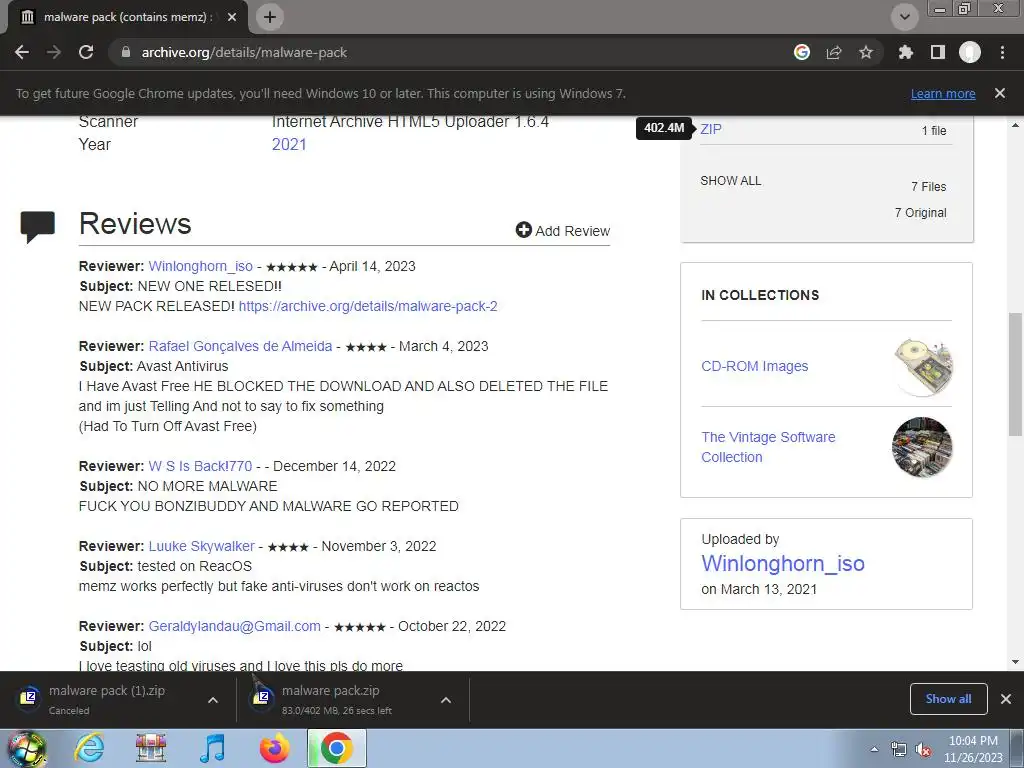Image resolution: width=1024 pixels, height=768 pixels.
Task: Open reviewer Geraldylandau@Gmail.com profile
Action: (x=234, y=626)
